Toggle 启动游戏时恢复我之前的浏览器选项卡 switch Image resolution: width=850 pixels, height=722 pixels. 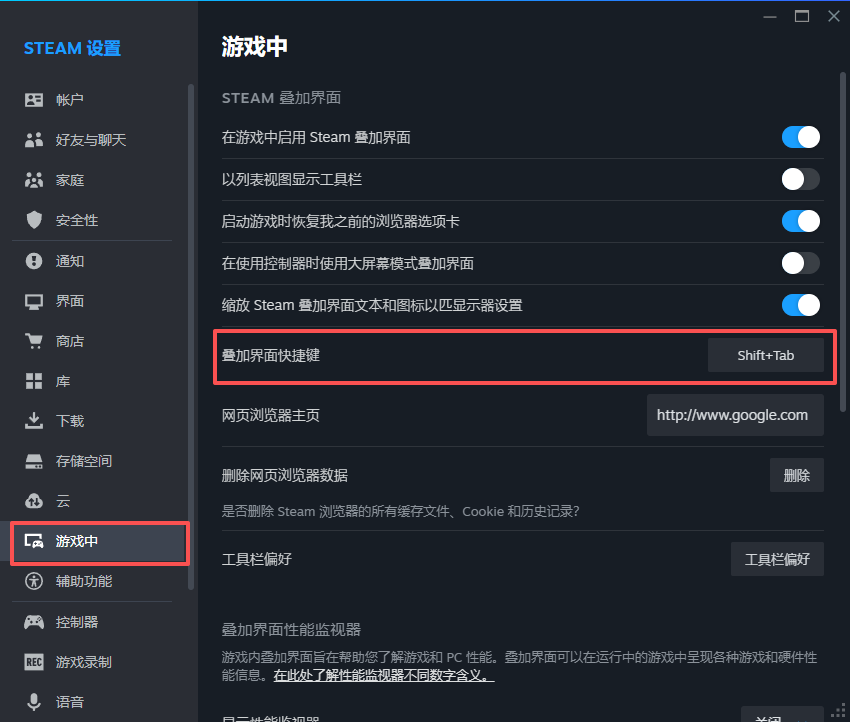point(800,221)
